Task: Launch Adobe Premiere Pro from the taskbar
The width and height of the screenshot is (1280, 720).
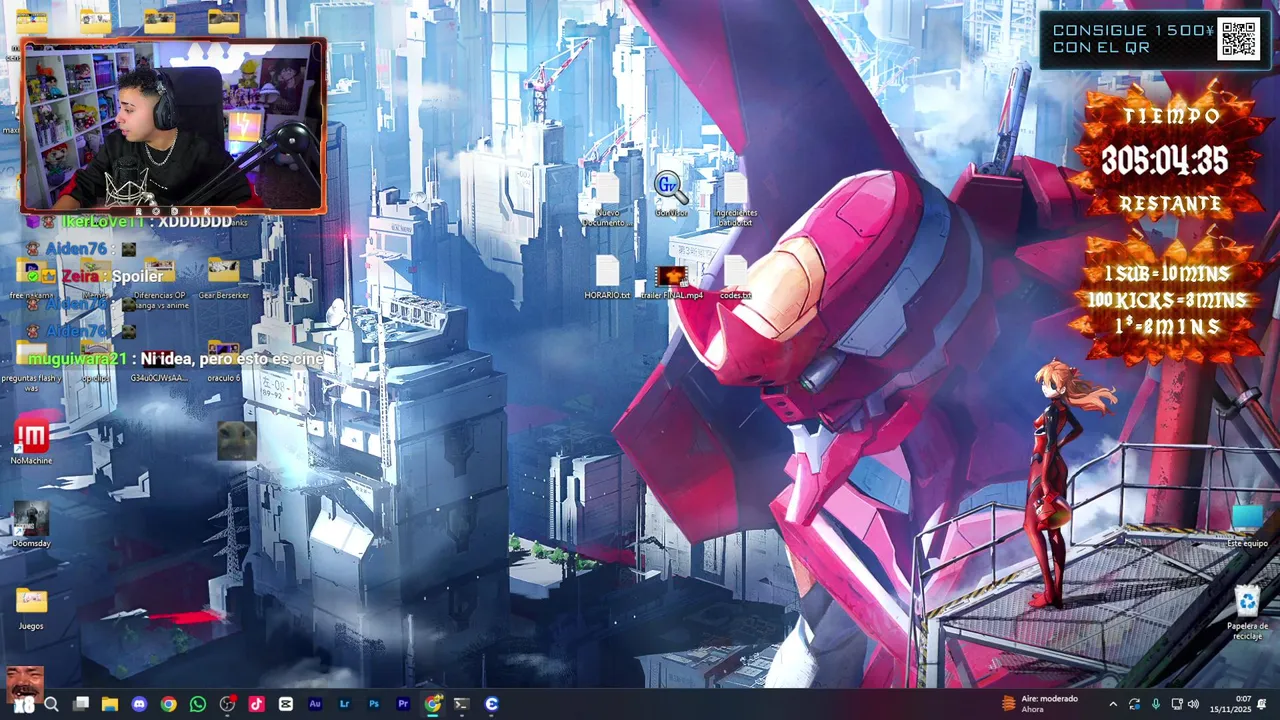Action: (403, 704)
